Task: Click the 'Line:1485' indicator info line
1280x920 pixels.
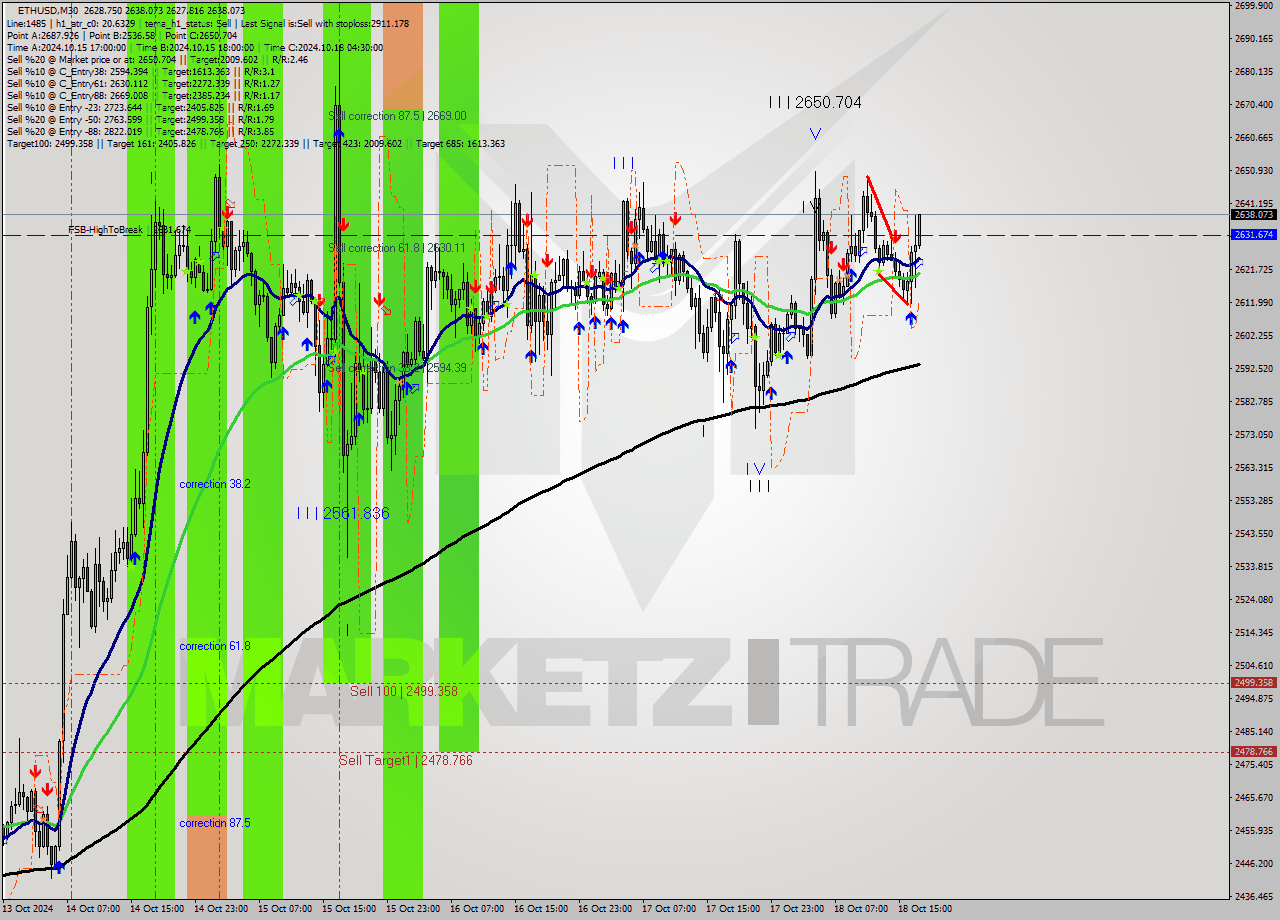Action: (x=207, y=23)
